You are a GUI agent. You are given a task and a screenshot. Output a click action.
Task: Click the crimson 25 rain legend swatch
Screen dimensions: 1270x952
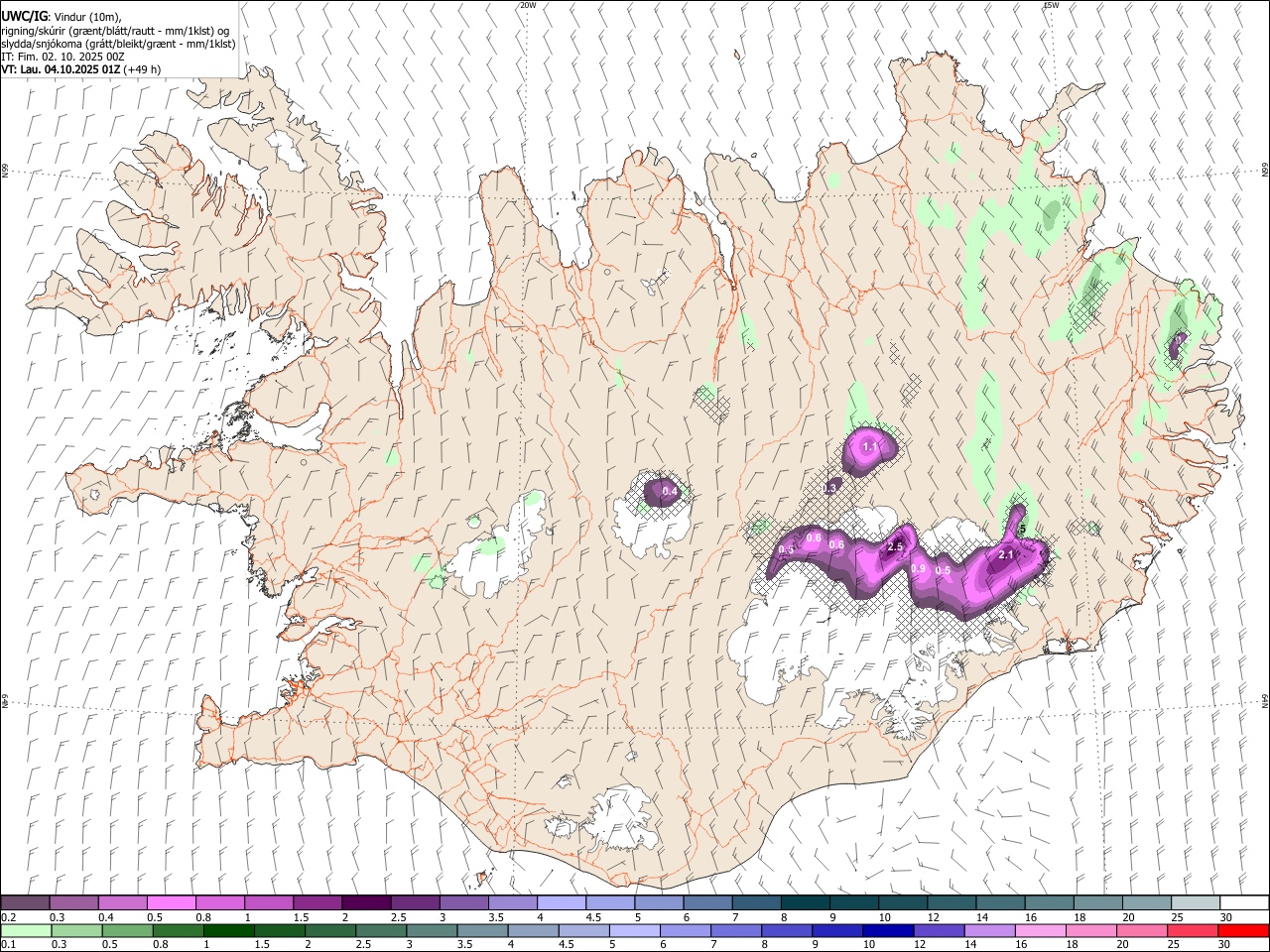[x=1193, y=930]
